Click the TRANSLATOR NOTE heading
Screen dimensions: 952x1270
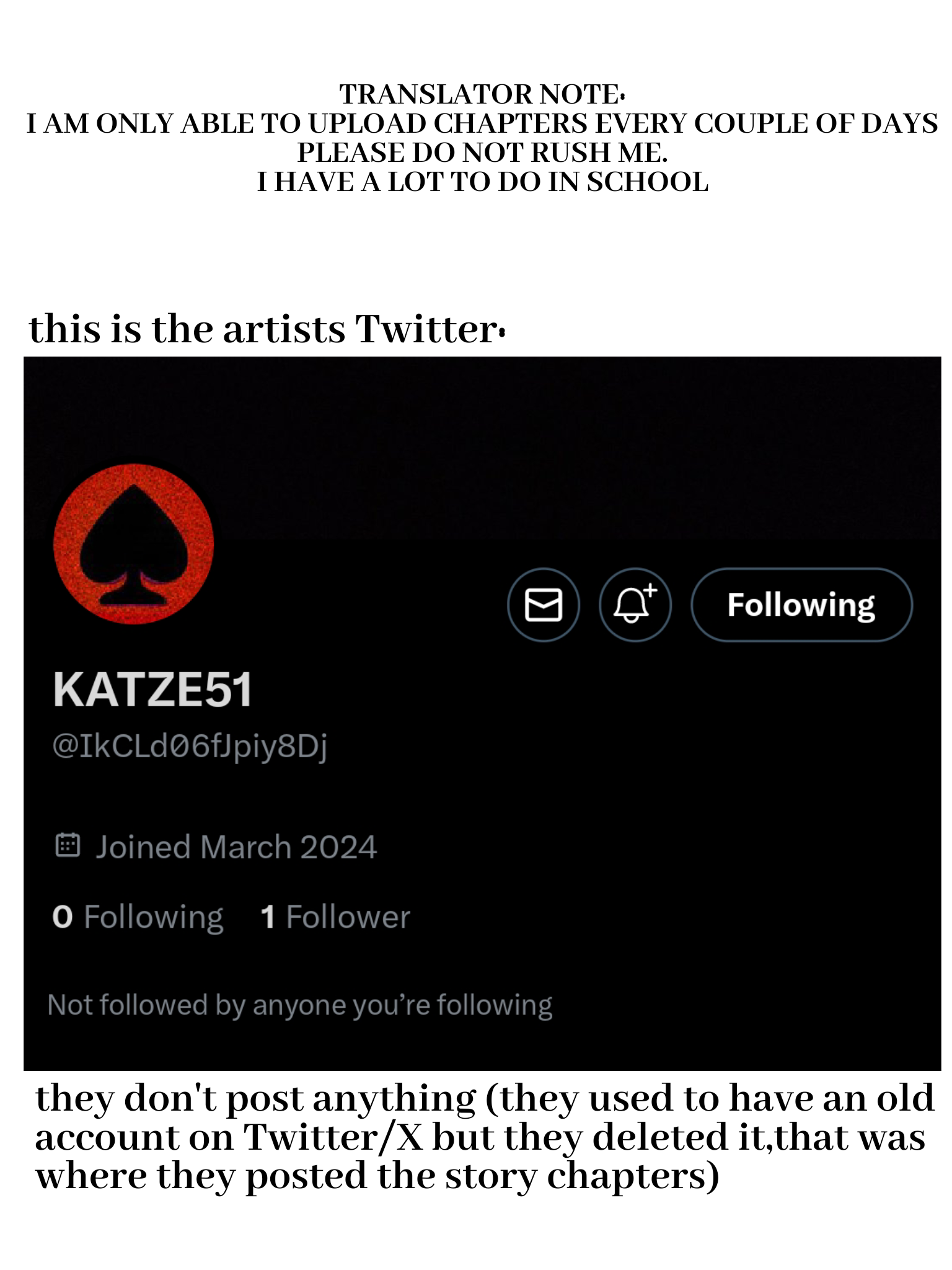(x=482, y=94)
